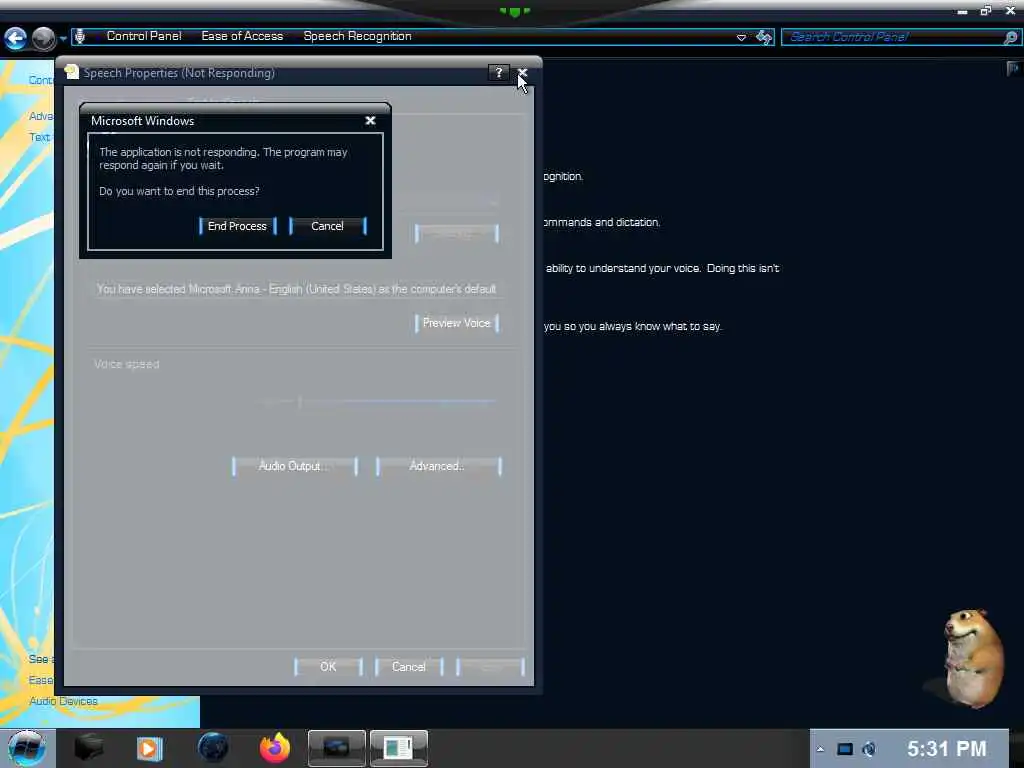Show hidden tray icons arrow
Image resolution: width=1024 pixels, height=768 pixels.
pos(820,749)
